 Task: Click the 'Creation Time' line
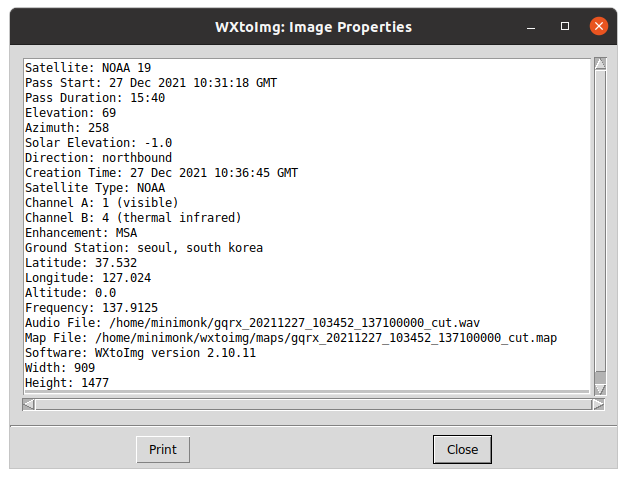coord(162,173)
